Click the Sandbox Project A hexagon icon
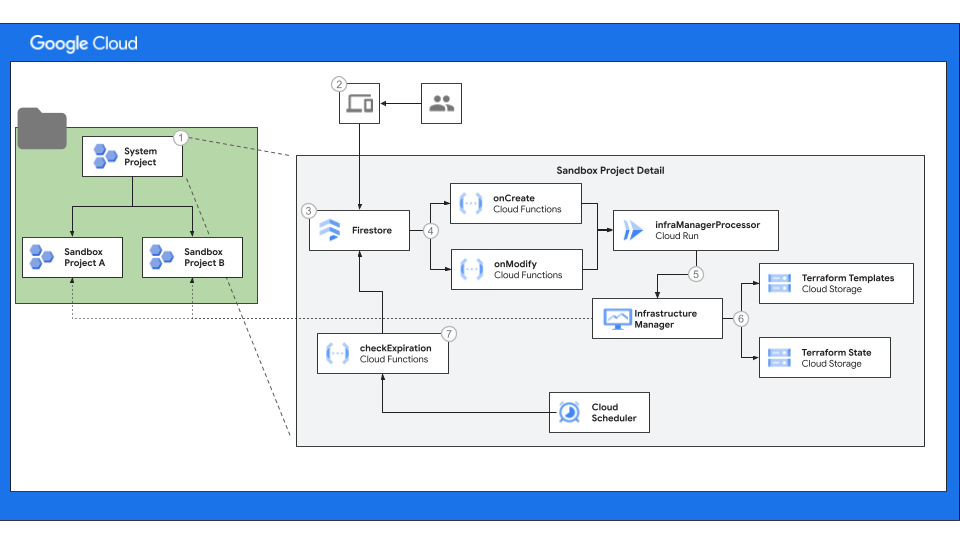960x540 pixels. click(x=42, y=257)
